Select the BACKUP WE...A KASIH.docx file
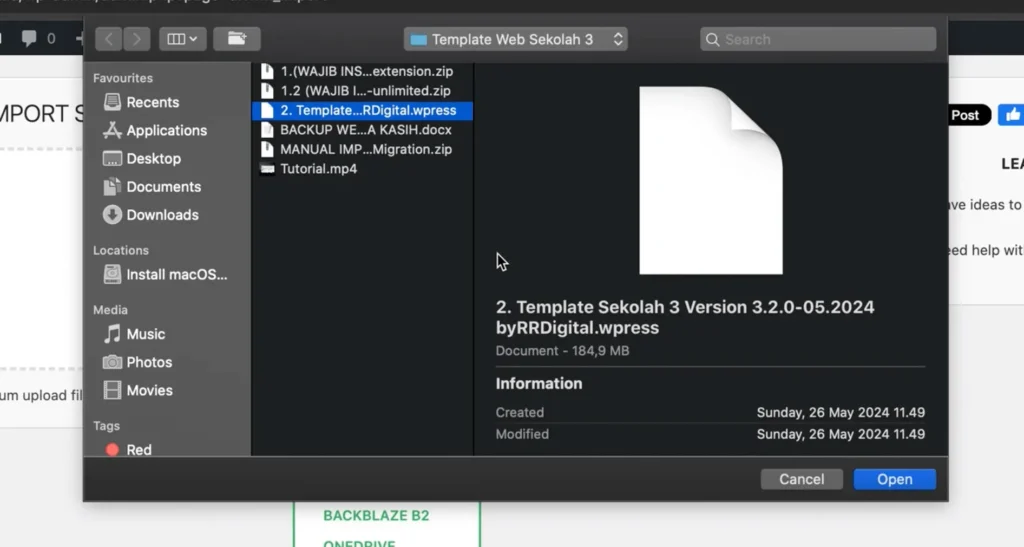This screenshot has height=547, width=1024. [365, 130]
